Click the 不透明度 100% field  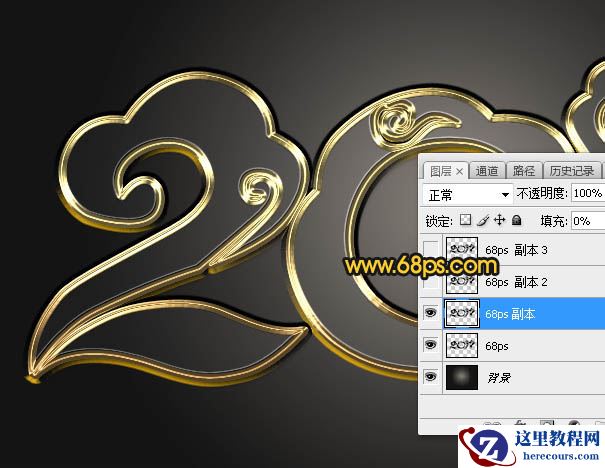pos(588,193)
